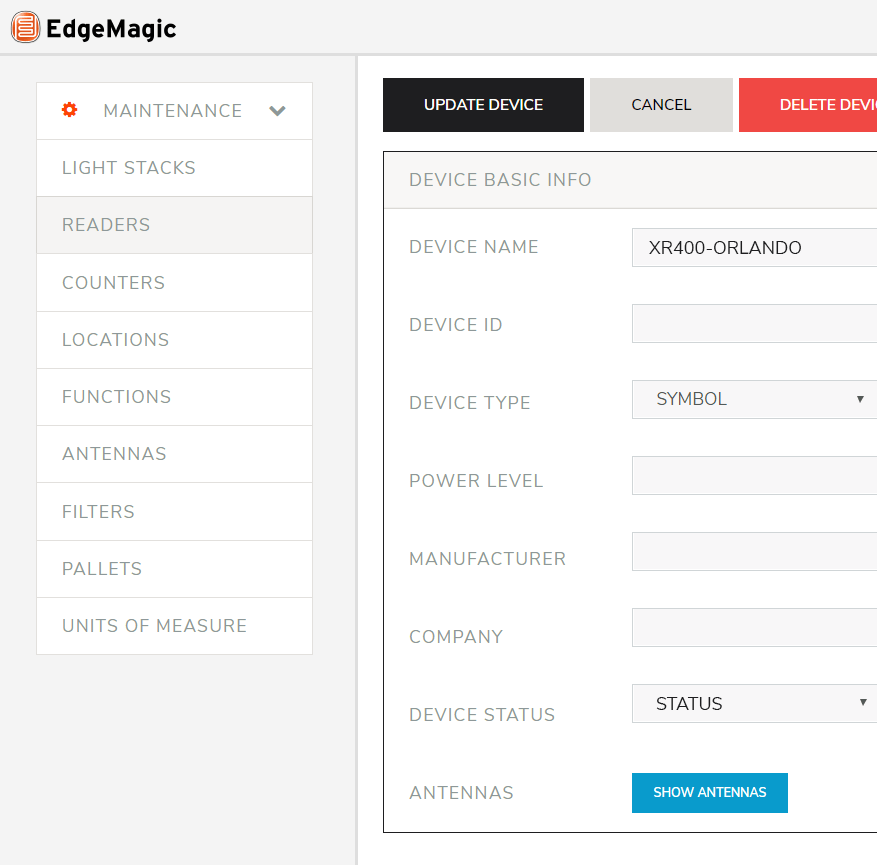
Task: Click the Company input field
Action: pyautogui.click(x=755, y=627)
